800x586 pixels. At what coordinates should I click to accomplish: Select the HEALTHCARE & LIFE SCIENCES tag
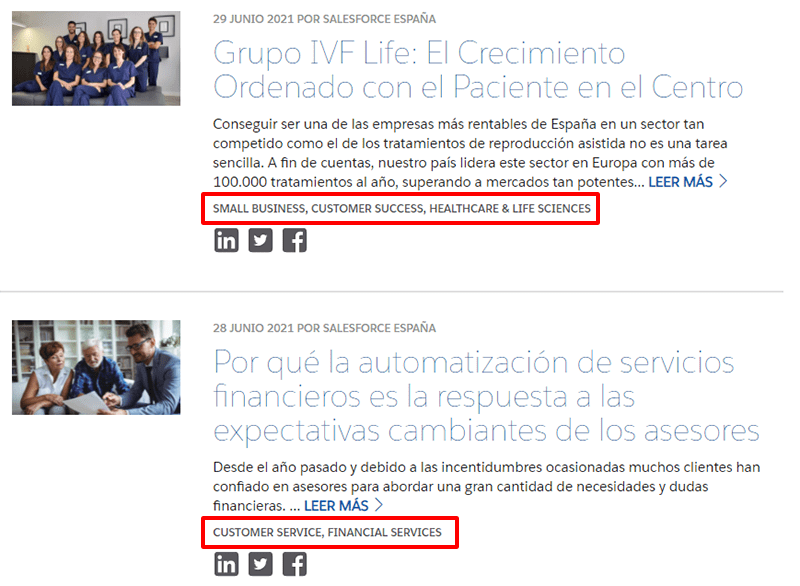pyautogui.click(x=510, y=209)
